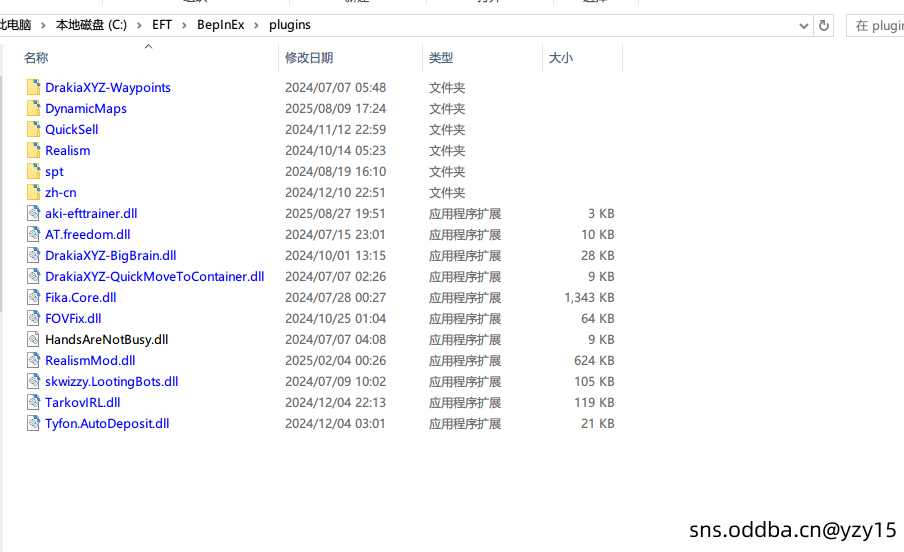Click date 2024/12/10 22:51
The width and height of the screenshot is (904, 552).
(x=336, y=193)
